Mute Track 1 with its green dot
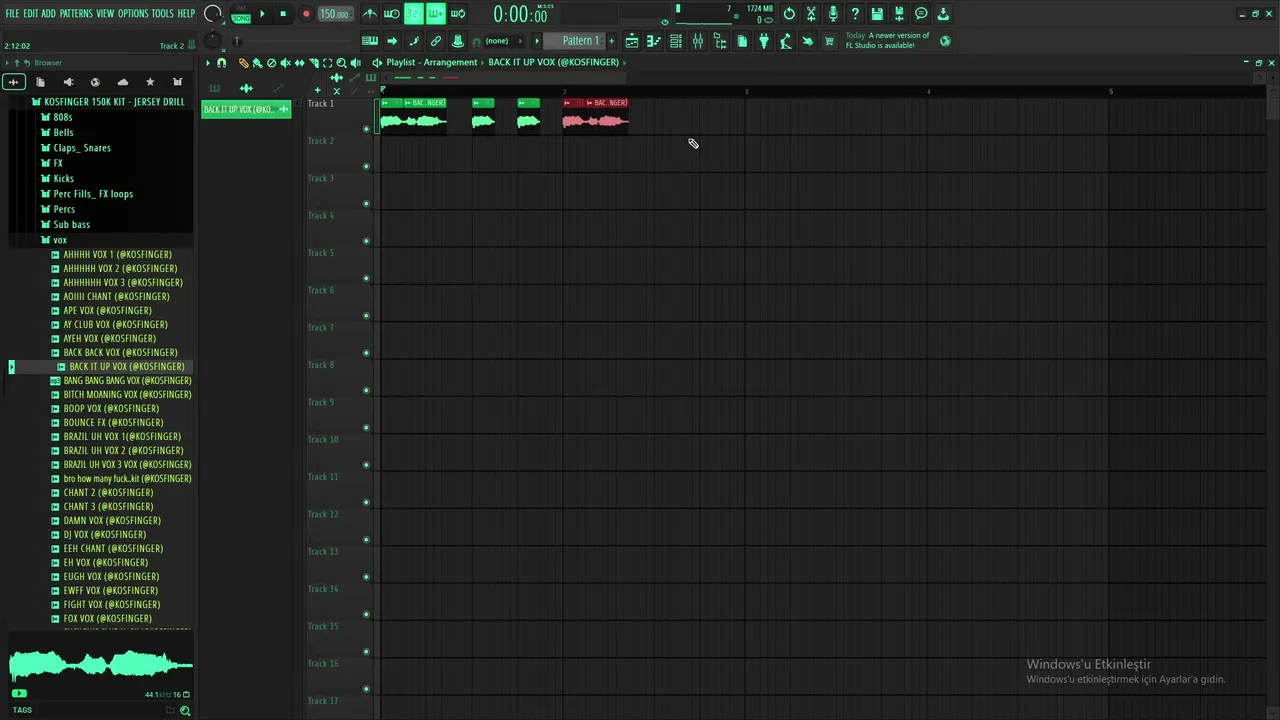Screen dimensions: 1280x720 coord(366,129)
